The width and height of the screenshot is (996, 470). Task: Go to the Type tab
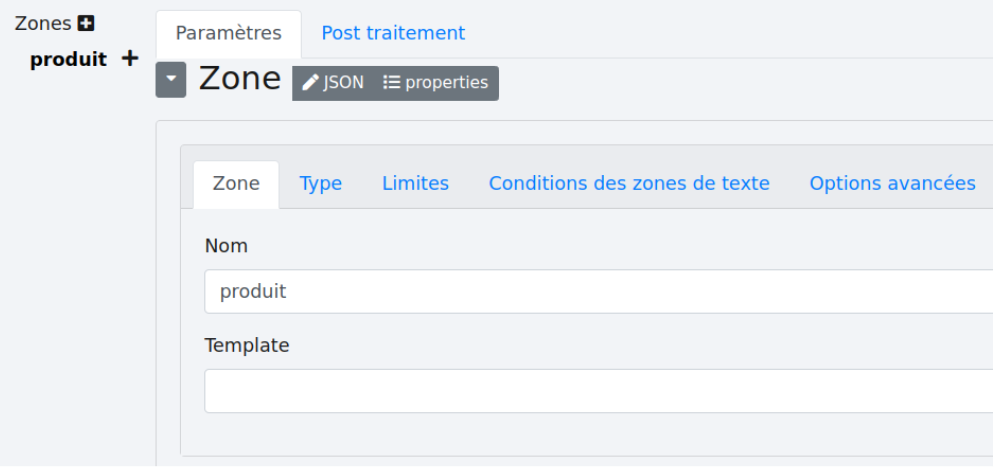point(321,184)
